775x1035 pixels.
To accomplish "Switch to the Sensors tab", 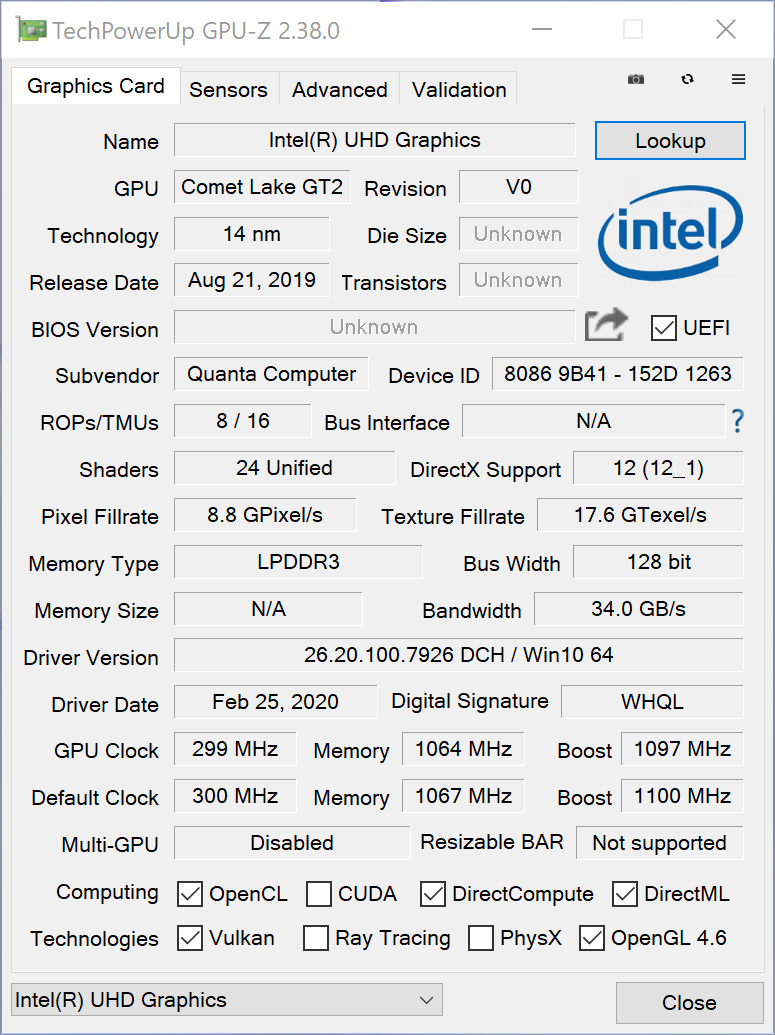I will [228, 89].
